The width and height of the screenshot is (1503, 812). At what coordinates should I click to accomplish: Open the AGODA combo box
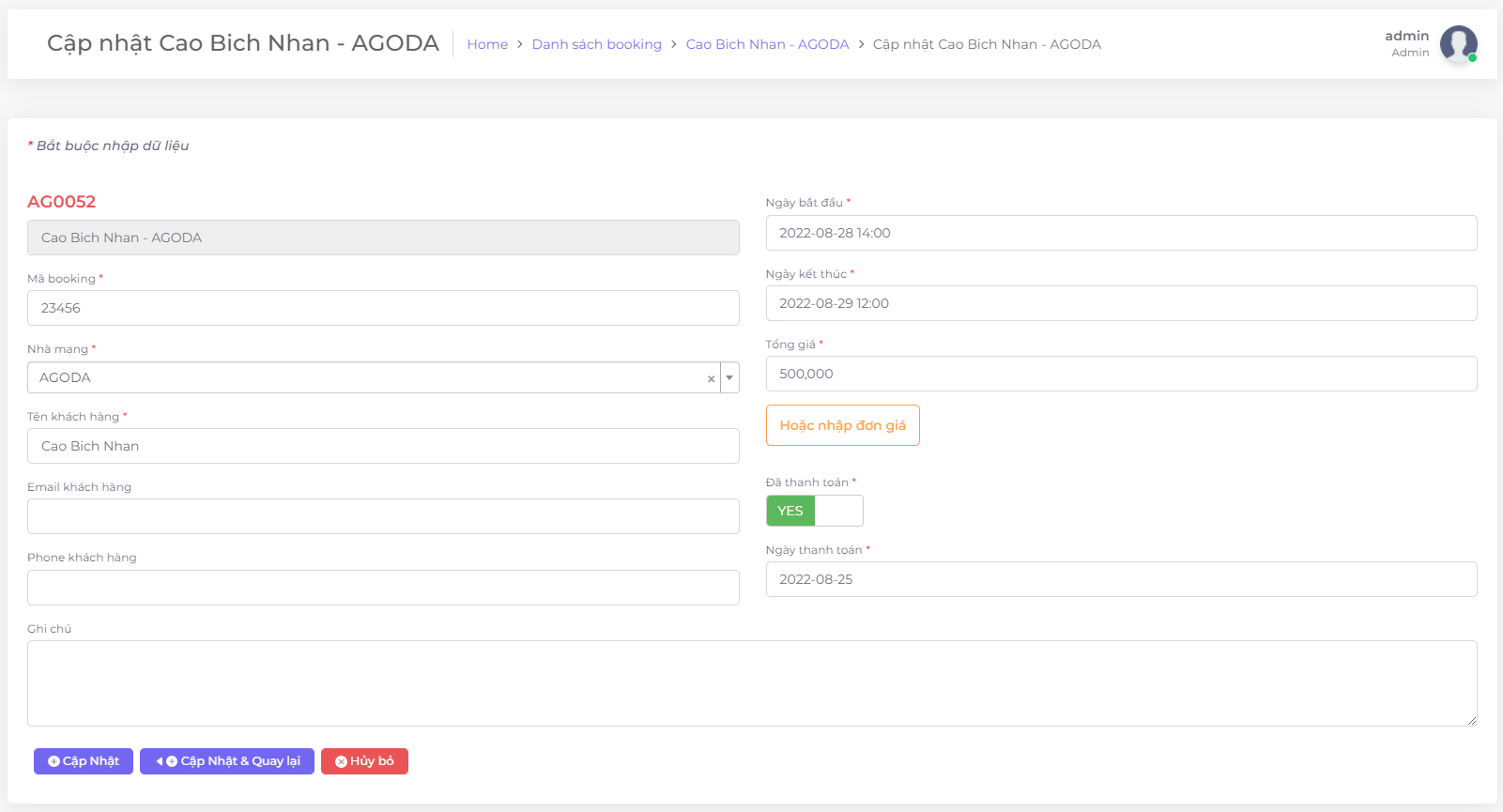tap(371, 378)
